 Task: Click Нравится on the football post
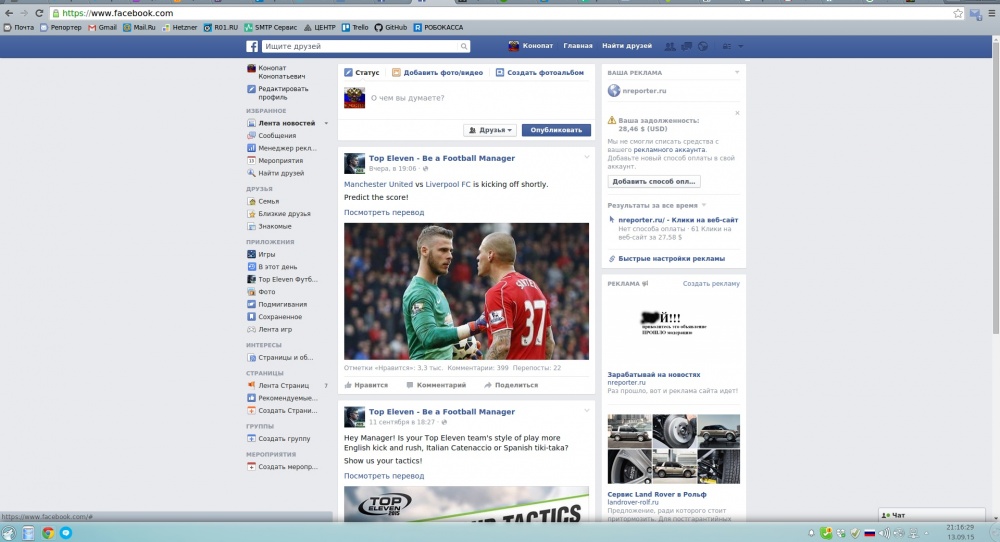(366, 385)
